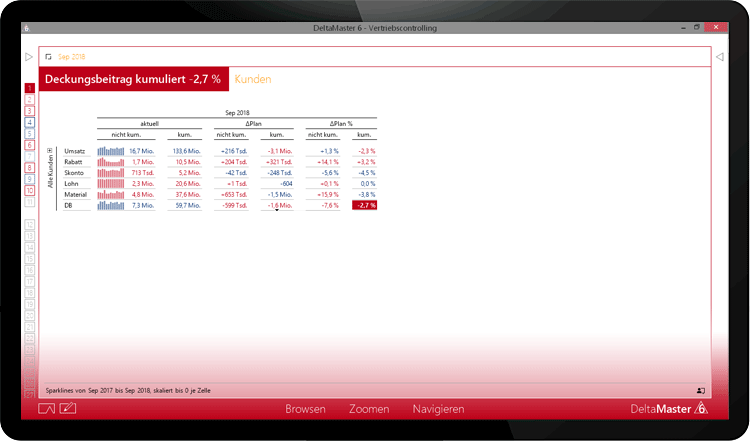Restore down the DeltaMaster window

coord(697,28)
